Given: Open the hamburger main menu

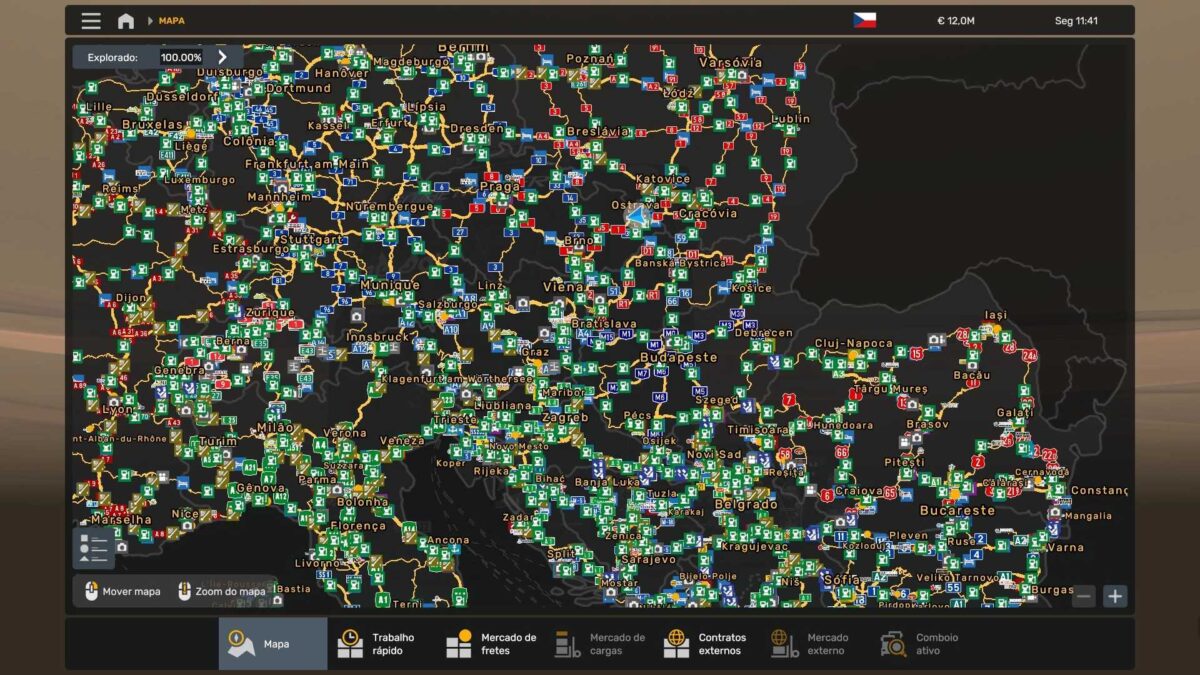Looking at the screenshot, I should tap(91, 21).
